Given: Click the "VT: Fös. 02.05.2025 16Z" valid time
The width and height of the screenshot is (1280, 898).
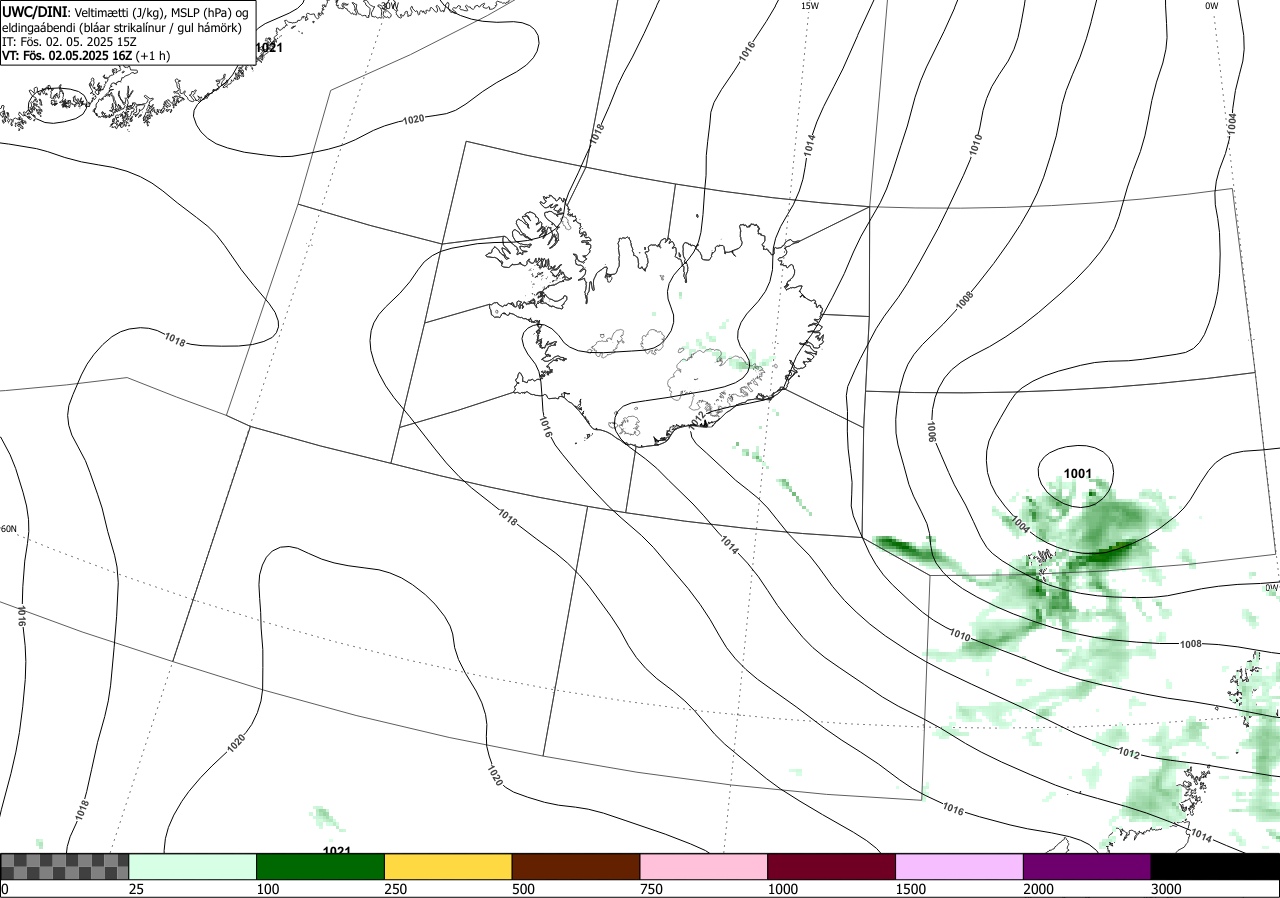Looking at the screenshot, I should (x=67, y=56).
